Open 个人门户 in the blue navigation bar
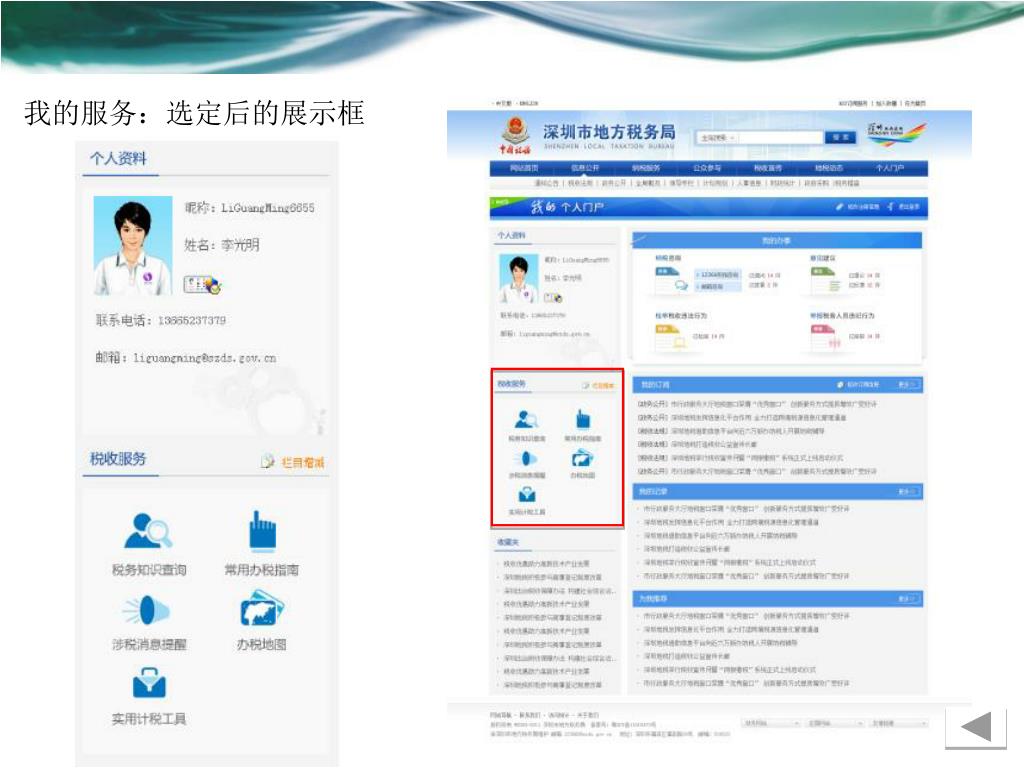Image resolution: width=1024 pixels, height=768 pixels. pos(890,168)
